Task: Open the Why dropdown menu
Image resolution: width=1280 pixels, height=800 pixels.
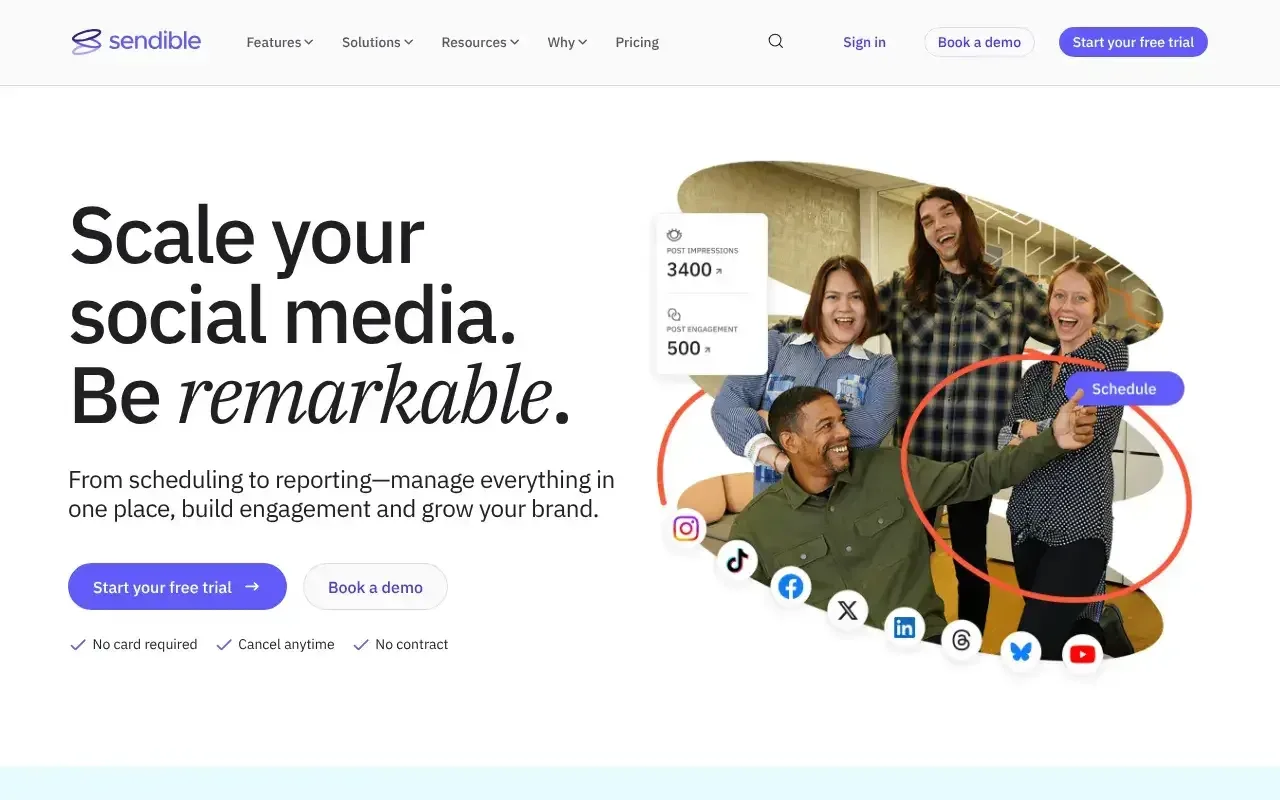Action: point(567,42)
